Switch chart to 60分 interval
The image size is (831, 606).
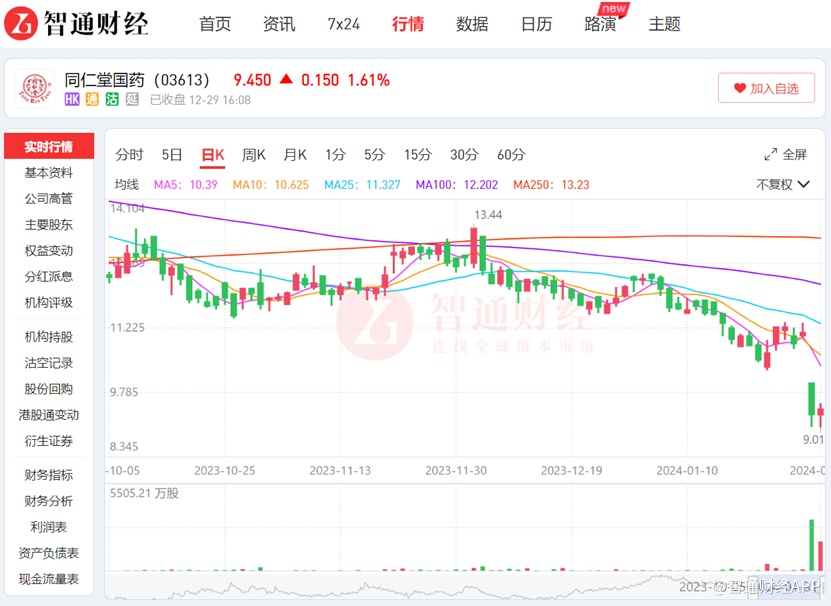coord(511,155)
